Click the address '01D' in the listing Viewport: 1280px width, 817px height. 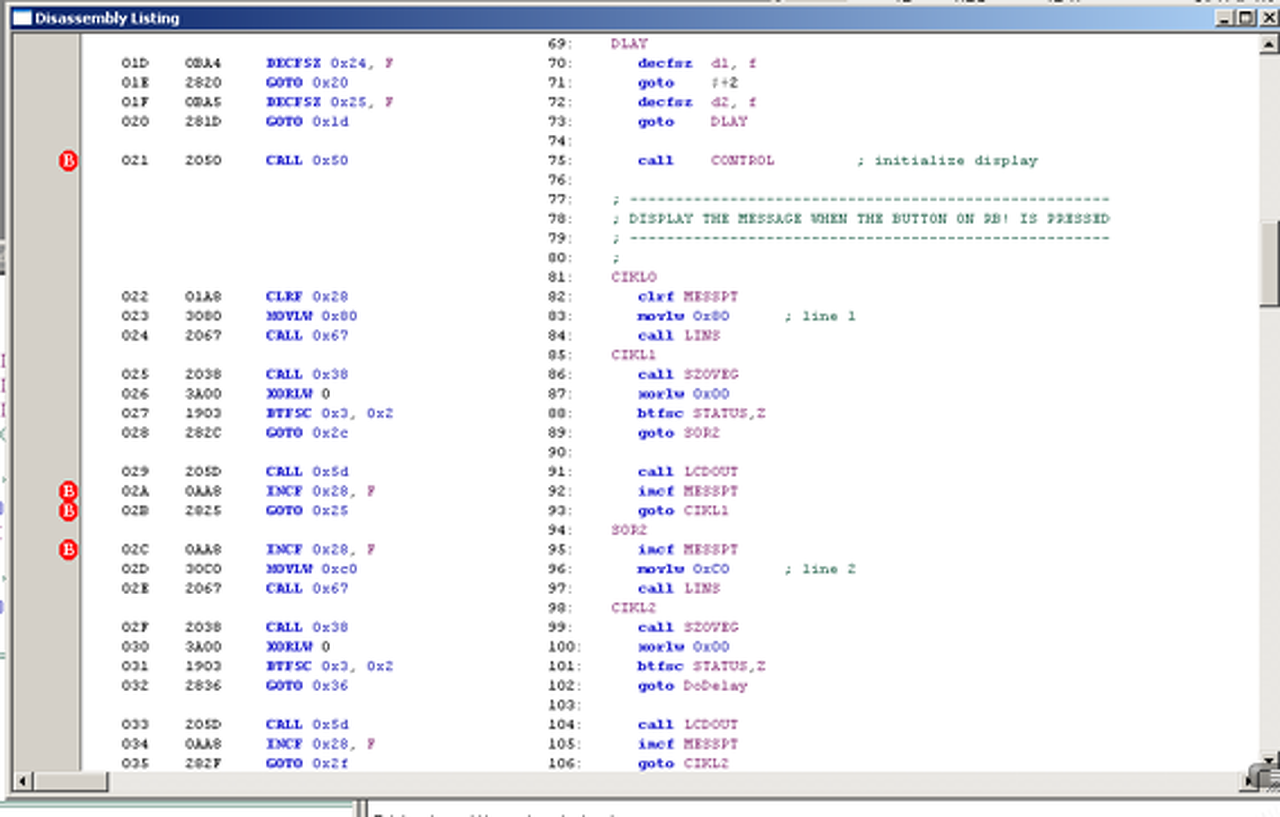pos(135,63)
